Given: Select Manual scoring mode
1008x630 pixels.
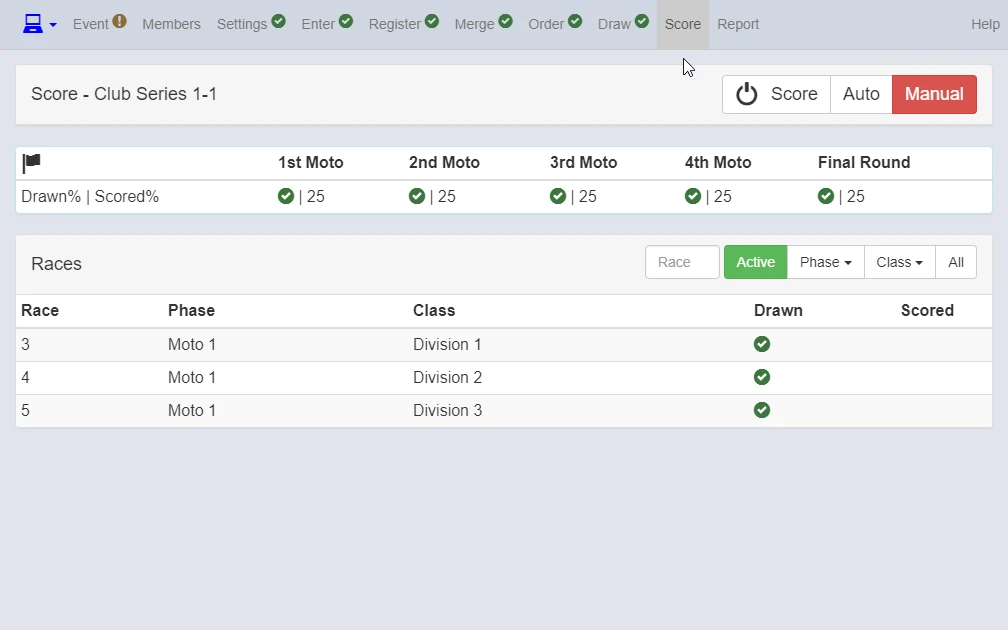Looking at the screenshot, I should [934, 94].
